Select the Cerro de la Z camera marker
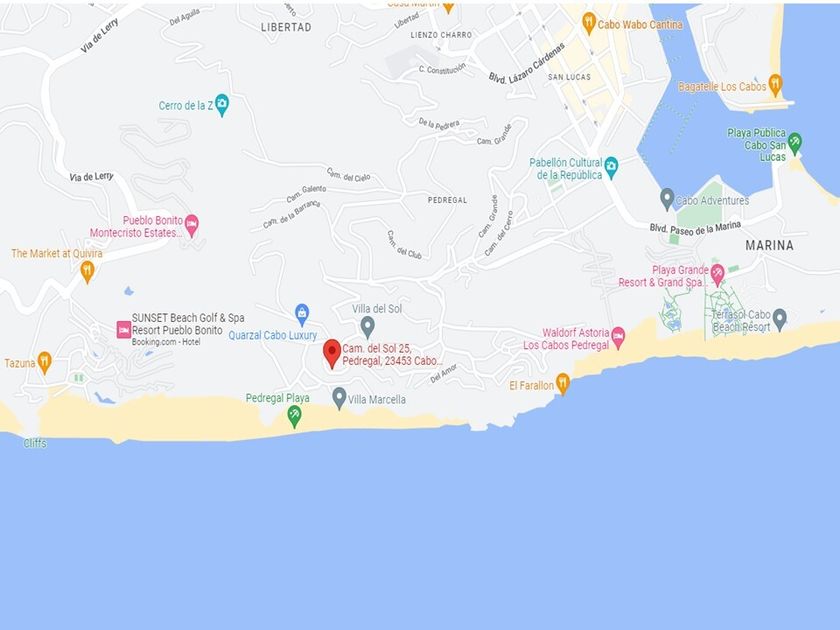Image resolution: width=840 pixels, height=630 pixels. (x=222, y=105)
